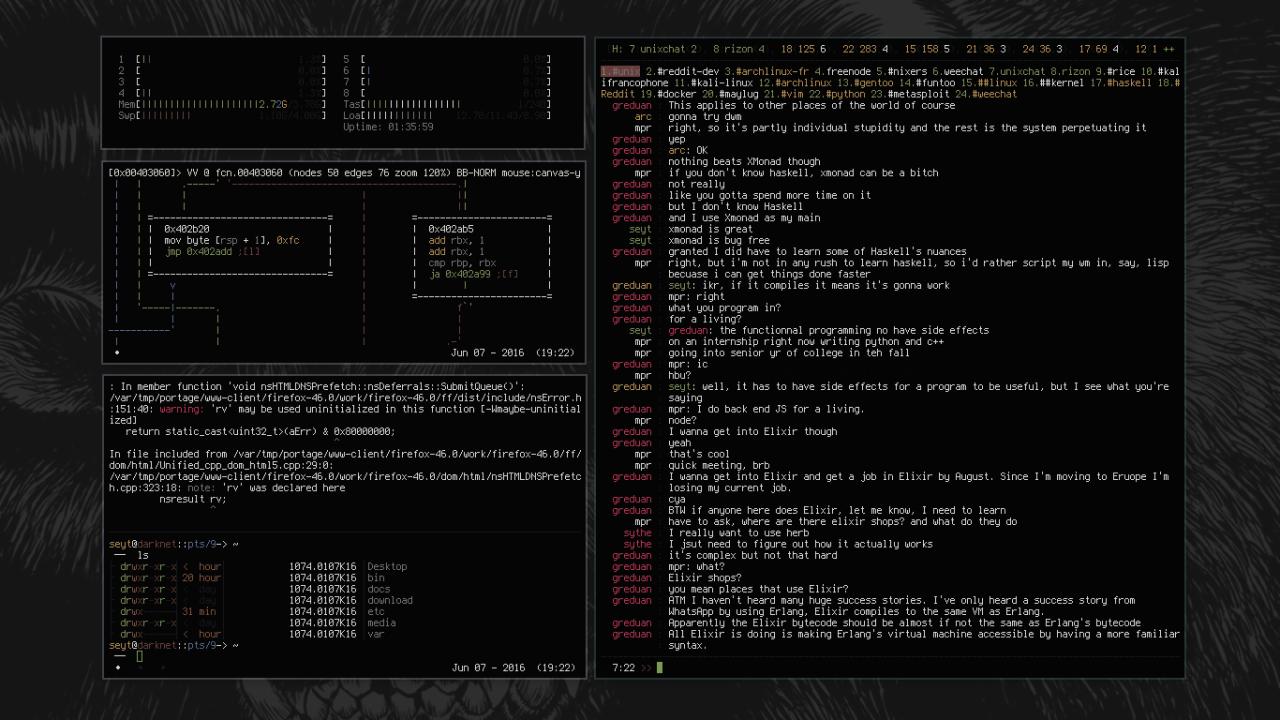Screen dimensions: 1280x720
Task: Click the message 'quick meeting, brb'
Action: pyautogui.click(x=719, y=465)
